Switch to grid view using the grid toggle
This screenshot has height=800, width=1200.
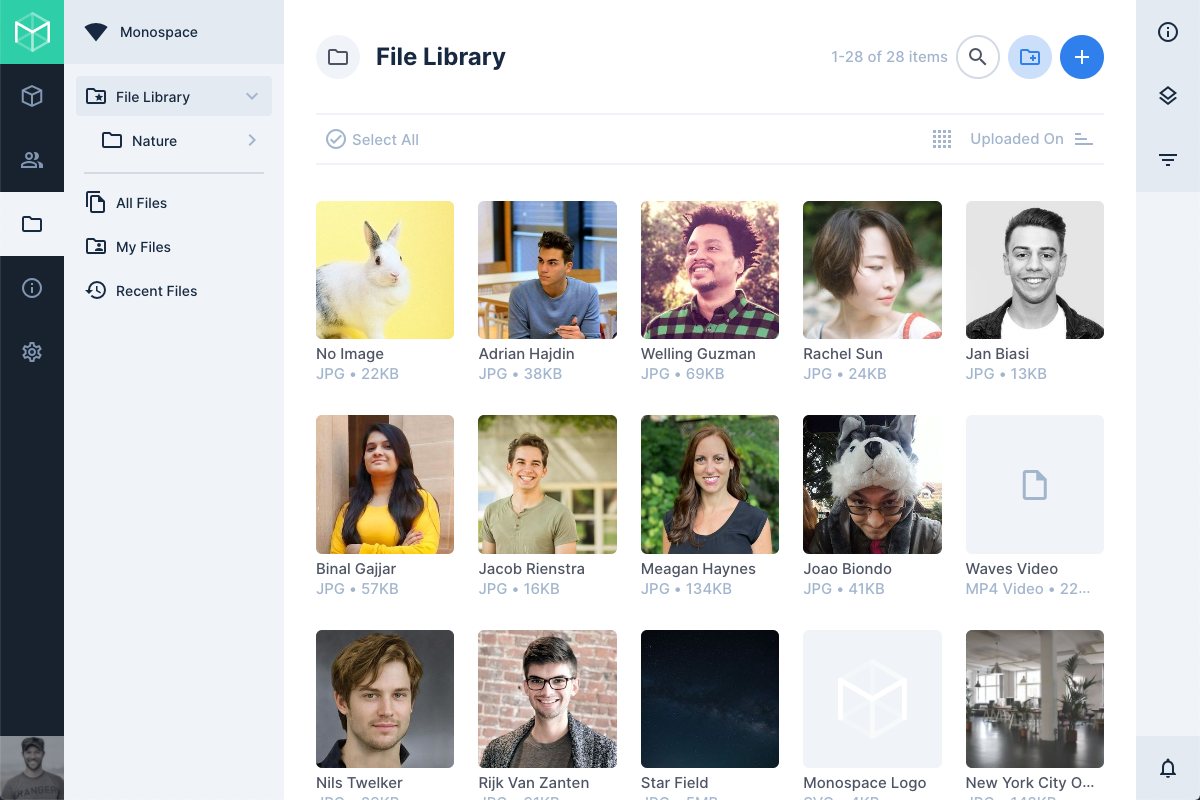pyautogui.click(x=941, y=139)
